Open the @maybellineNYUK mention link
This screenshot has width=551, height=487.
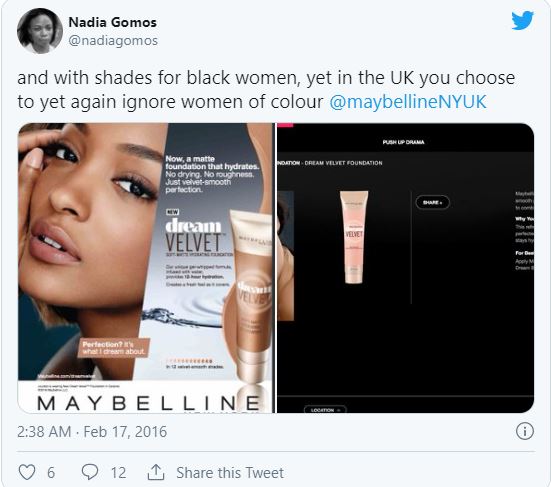[408, 102]
